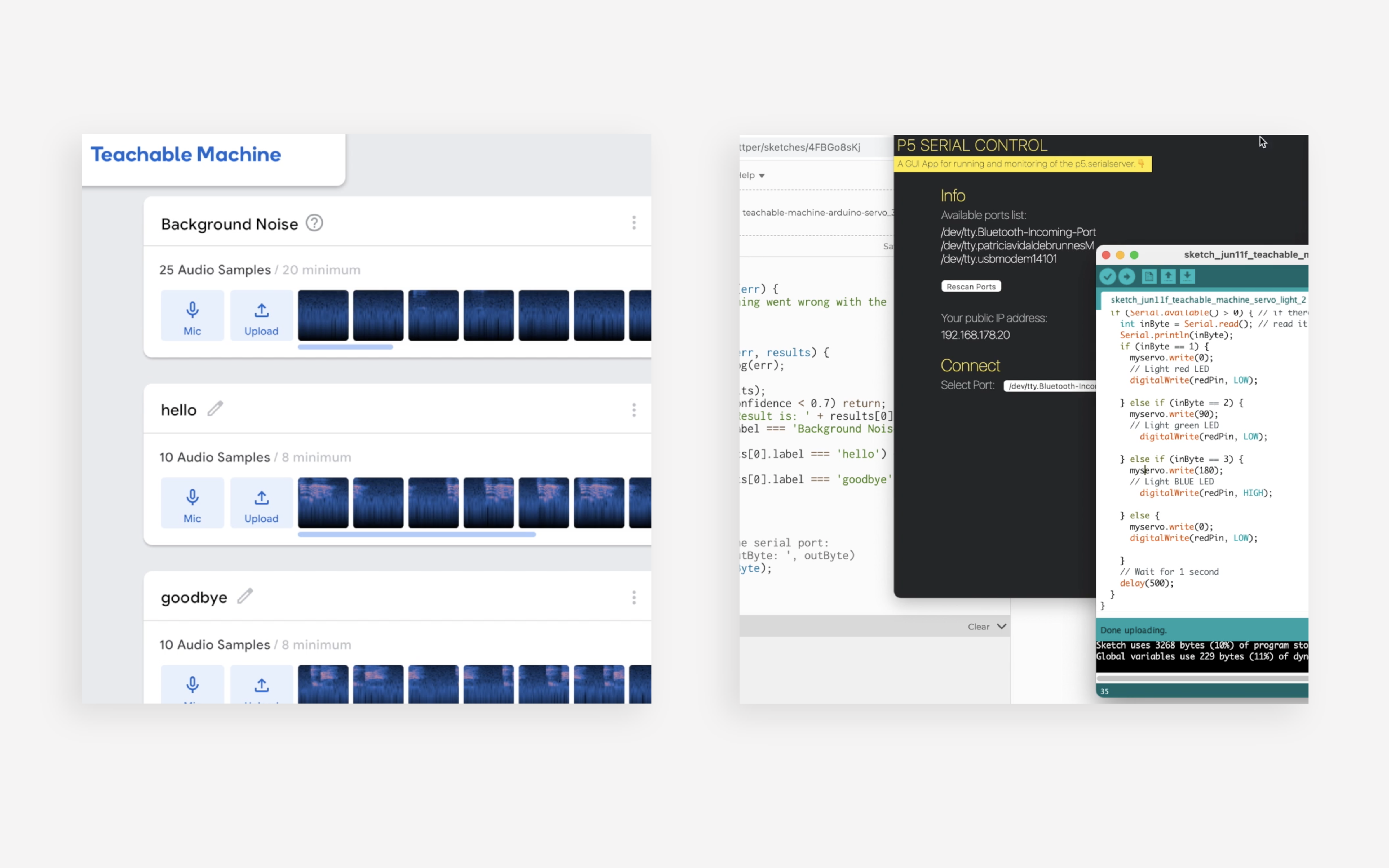
Task: Select the sketch_jun11f_teachable_machine_servo_light_2 tab
Action: 1208,300
